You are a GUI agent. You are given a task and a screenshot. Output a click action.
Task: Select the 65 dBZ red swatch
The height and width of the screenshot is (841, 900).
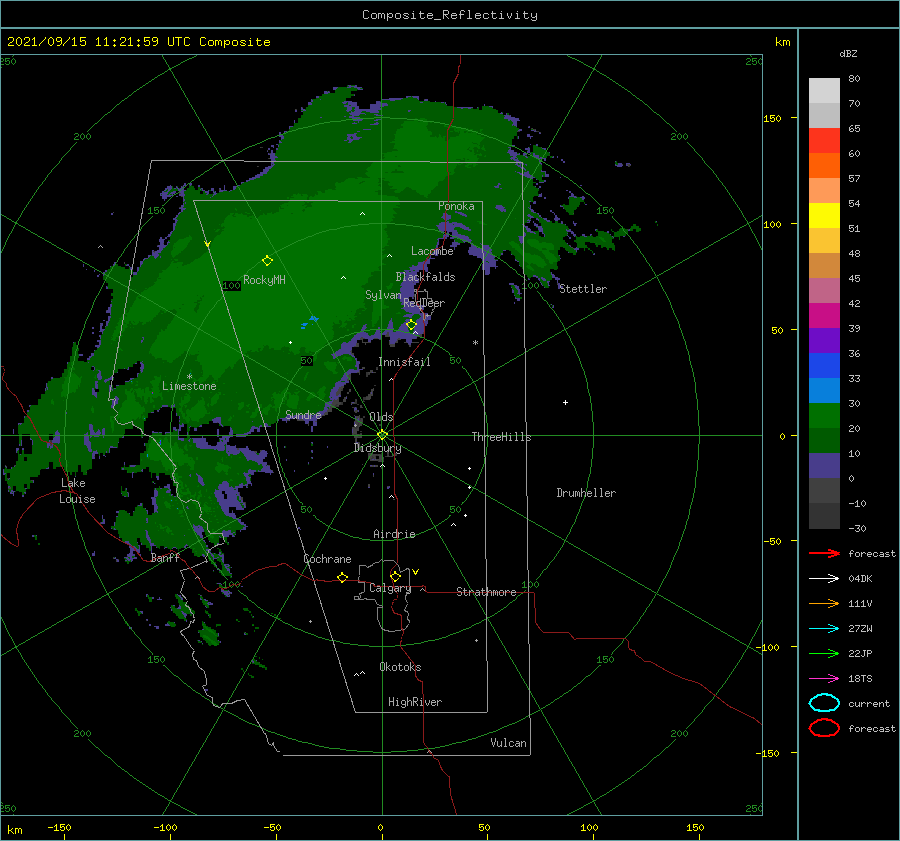click(x=824, y=140)
